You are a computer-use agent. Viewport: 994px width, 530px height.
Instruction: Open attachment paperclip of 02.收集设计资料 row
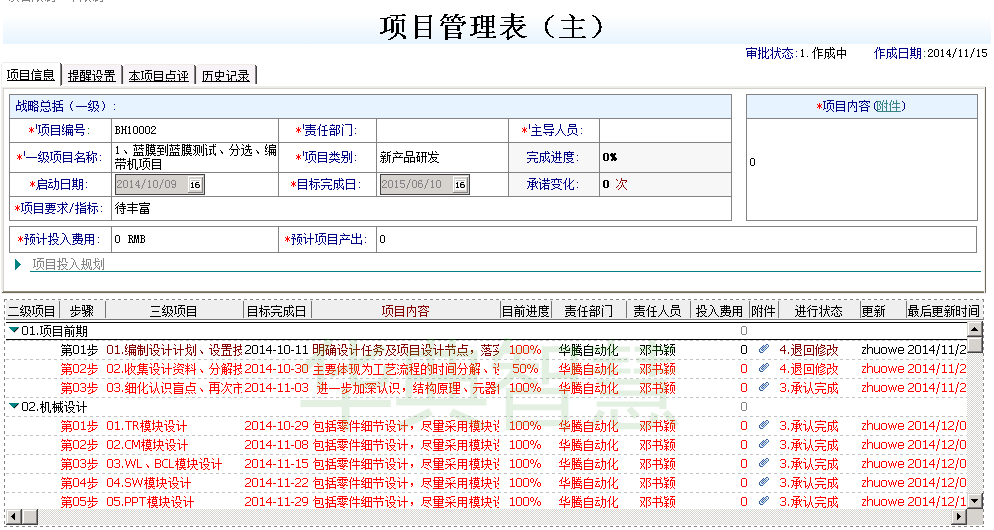click(764, 368)
